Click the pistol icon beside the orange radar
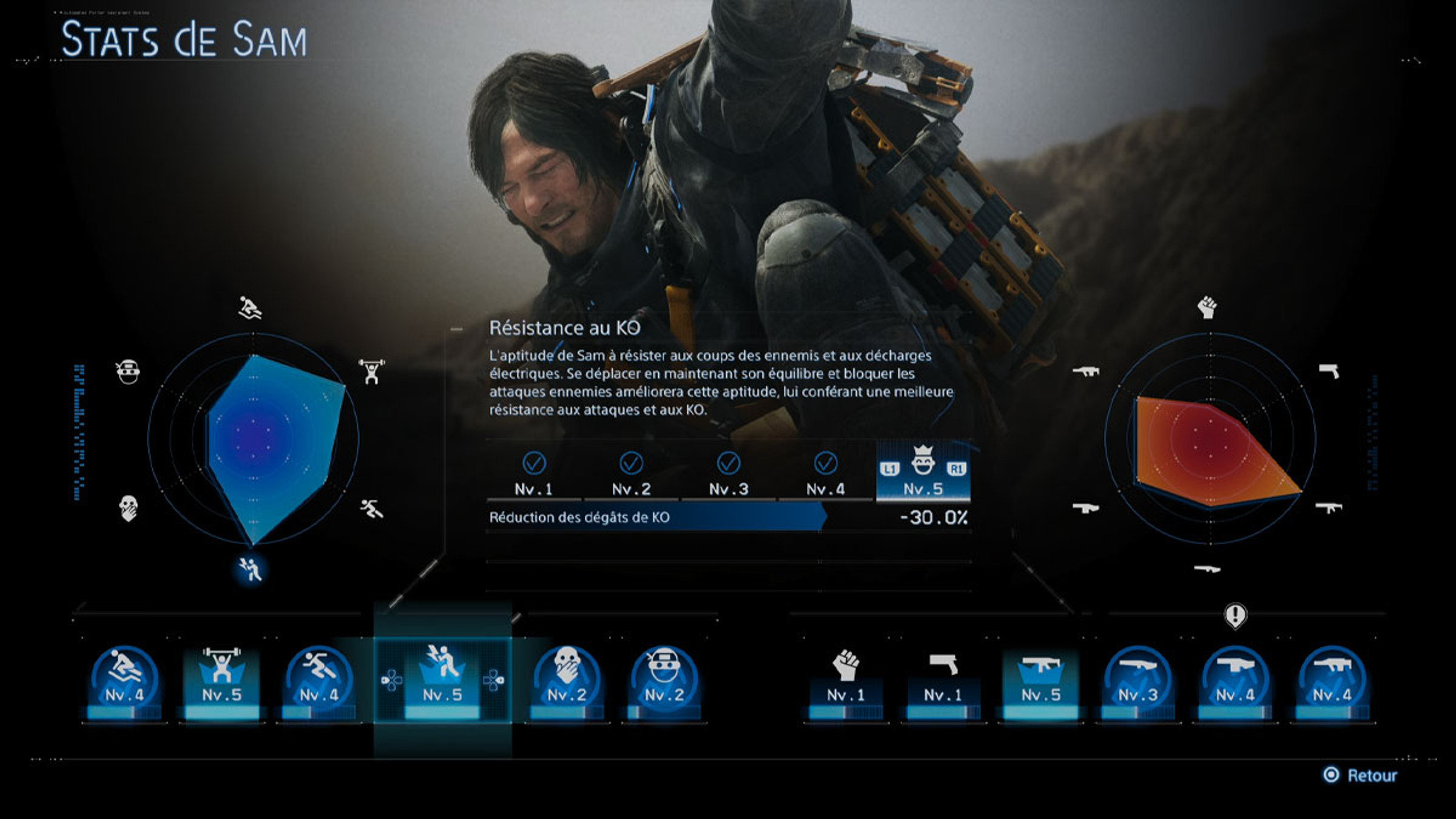The width and height of the screenshot is (1456, 819). [1329, 371]
